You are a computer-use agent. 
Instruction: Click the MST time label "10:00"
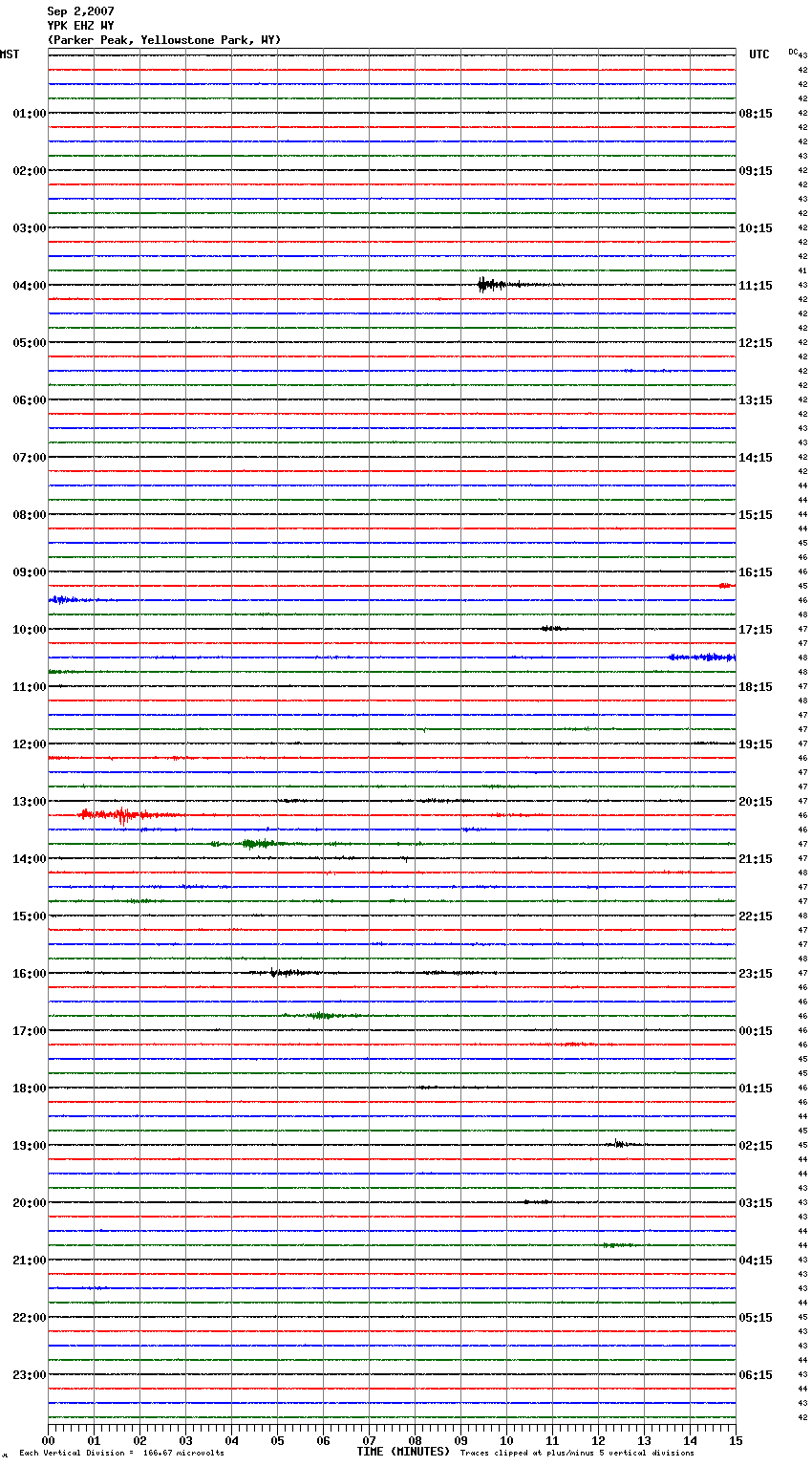click(30, 630)
